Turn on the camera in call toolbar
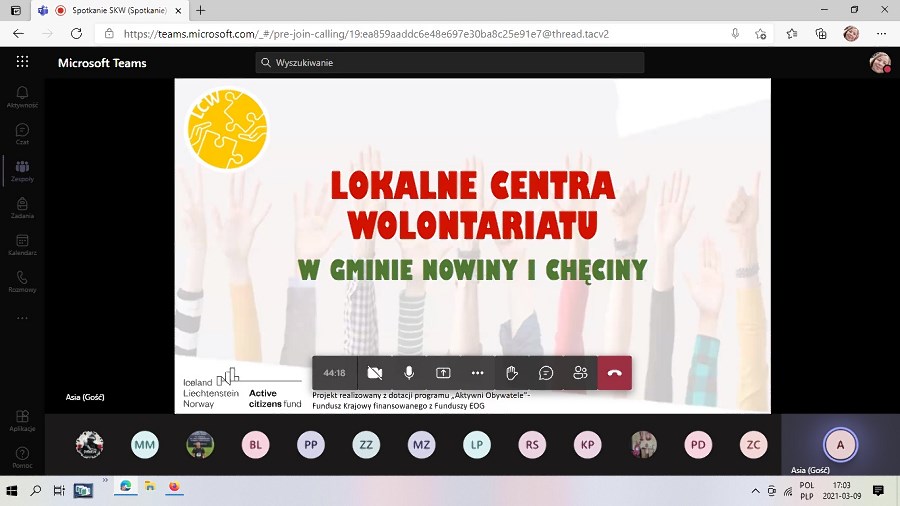 tap(375, 373)
